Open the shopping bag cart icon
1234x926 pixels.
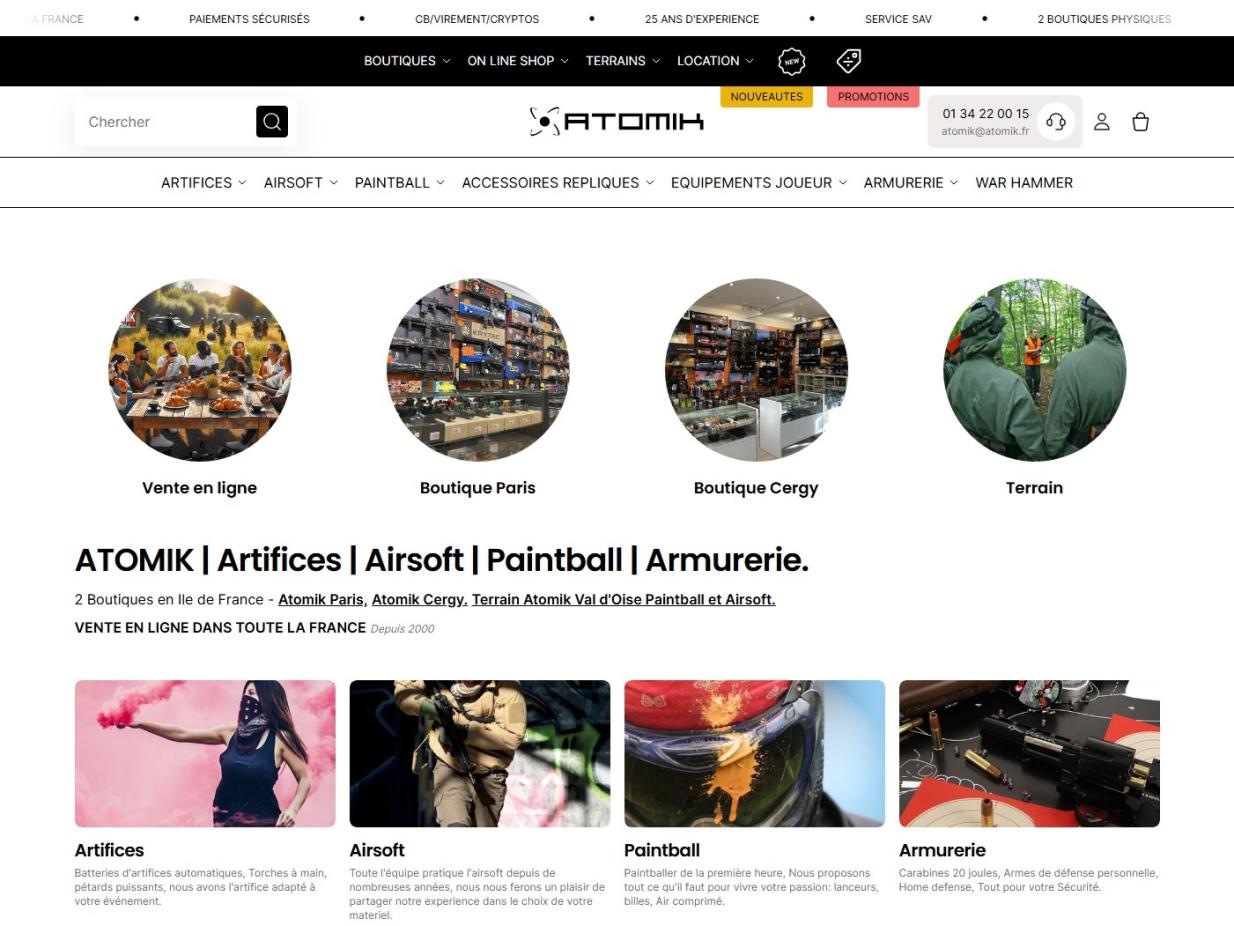pyautogui.click(x=1140, y=122)
